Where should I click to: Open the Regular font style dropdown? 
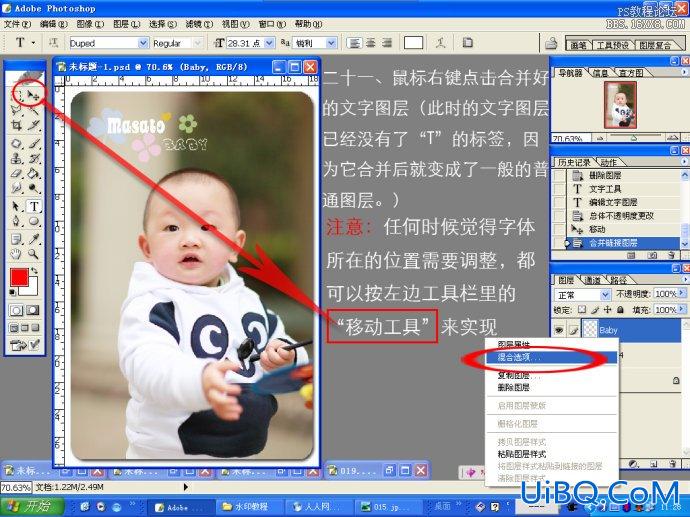(x=198, y=43)
